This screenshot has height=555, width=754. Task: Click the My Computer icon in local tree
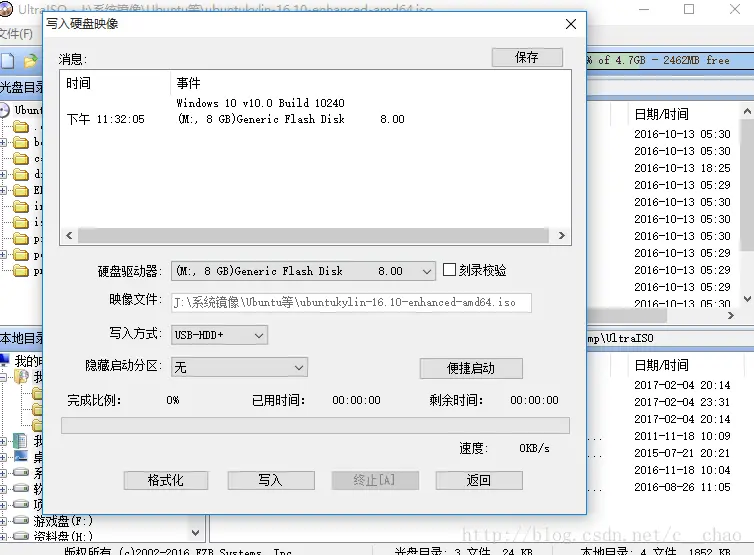tap(5, 360)
